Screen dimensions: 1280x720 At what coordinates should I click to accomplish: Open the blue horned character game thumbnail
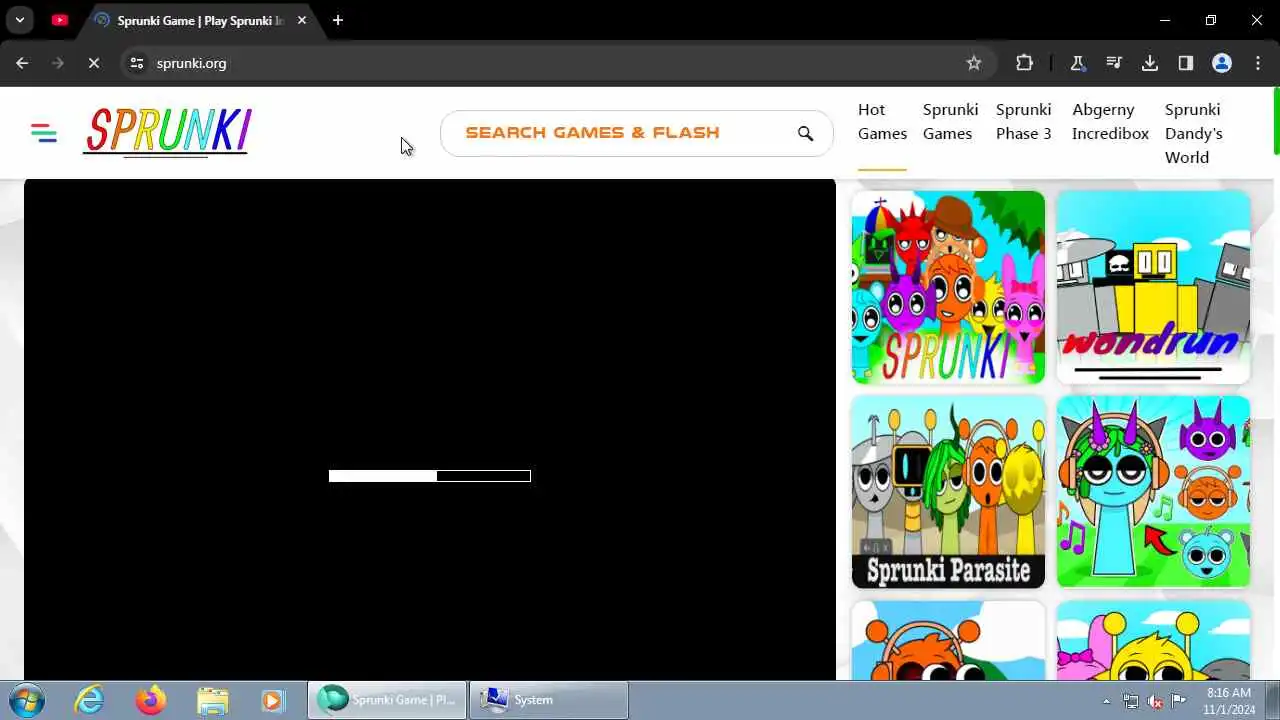pyautogui.click(x=1153, y=492)
